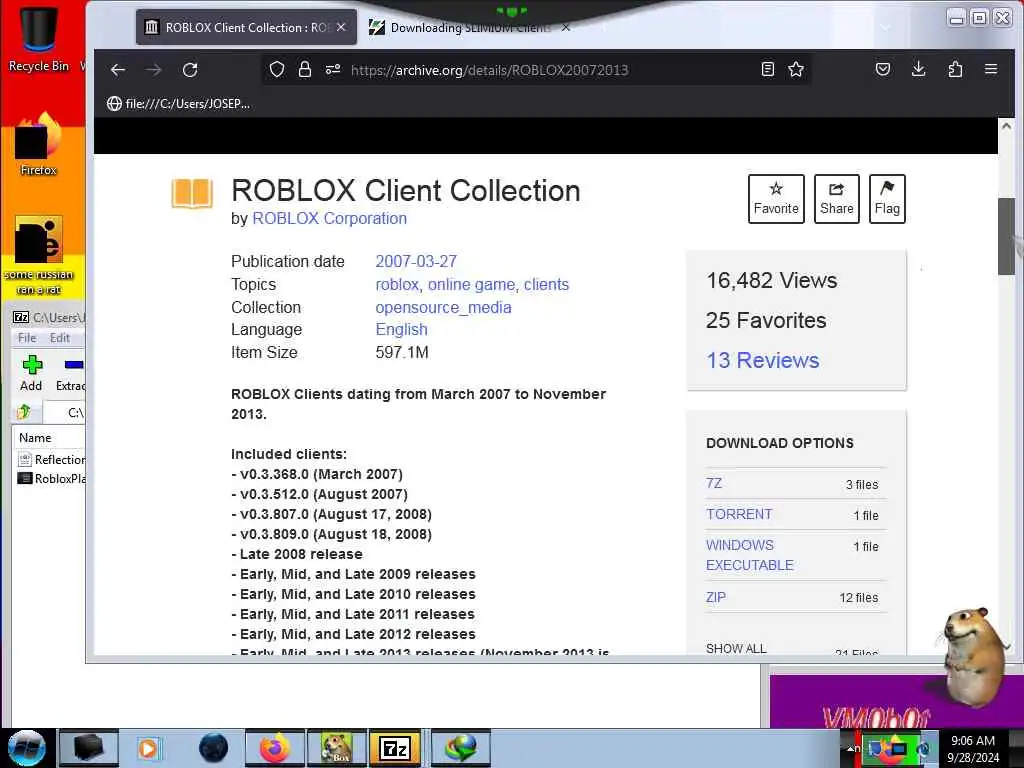Download the TORRENT file

tap(739, 514)
